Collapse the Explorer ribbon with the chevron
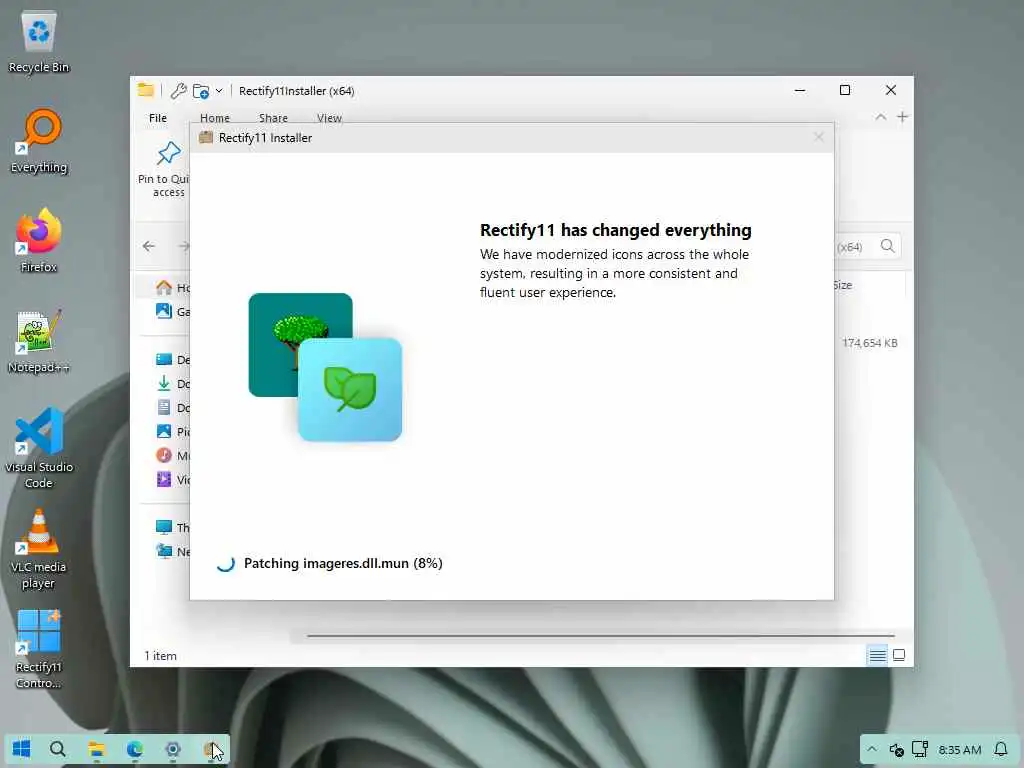This screenshot has width=1024, height=768. click(x=880, y=117)
